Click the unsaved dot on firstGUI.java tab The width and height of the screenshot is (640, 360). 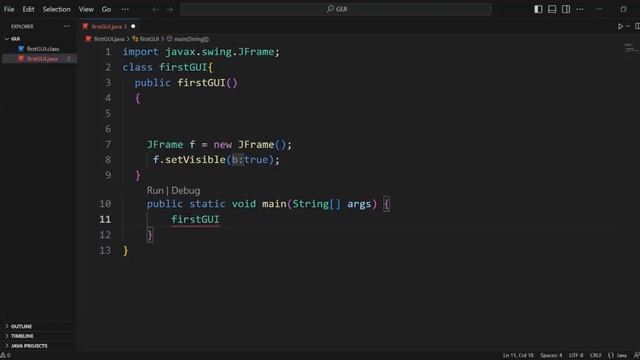[x=133, y=26]
